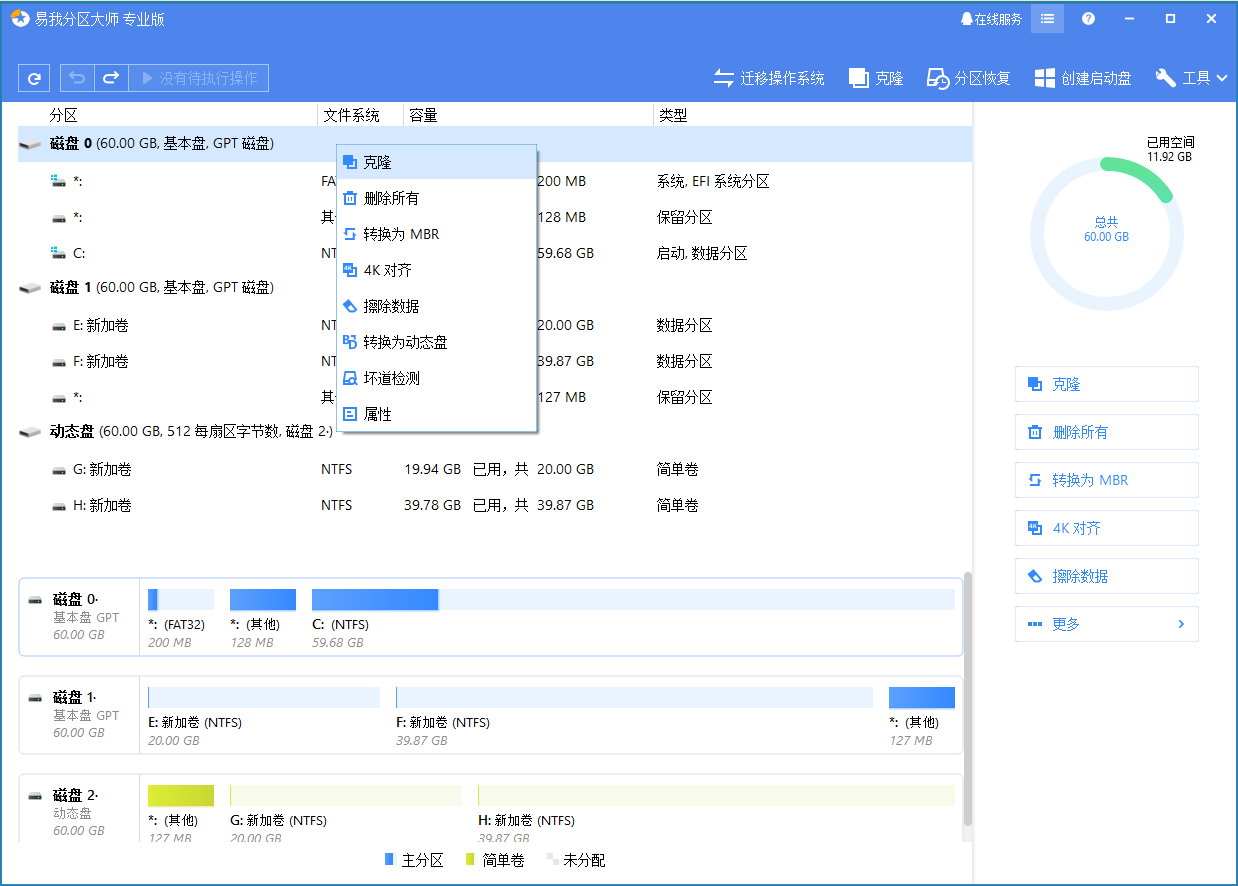
Task: Expand the 更多 option in the sidebar
Action: point(1106,623)
